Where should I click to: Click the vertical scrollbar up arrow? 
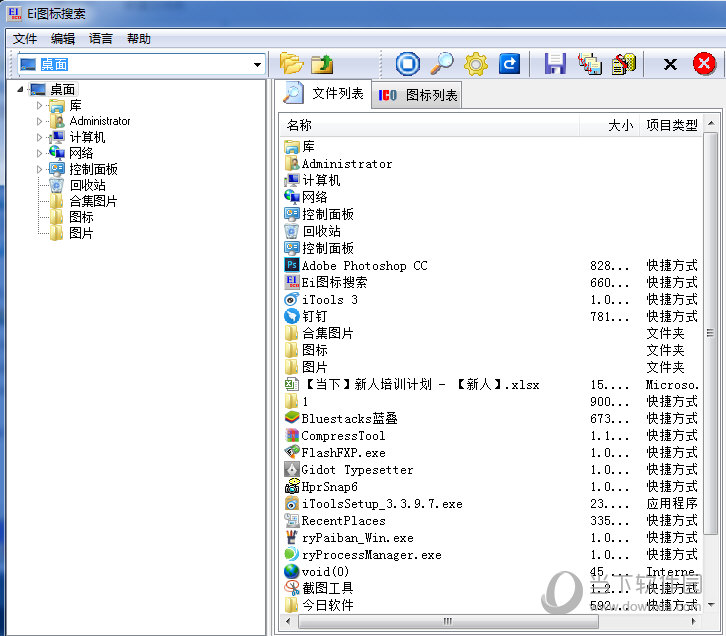(x=711, y=123)
